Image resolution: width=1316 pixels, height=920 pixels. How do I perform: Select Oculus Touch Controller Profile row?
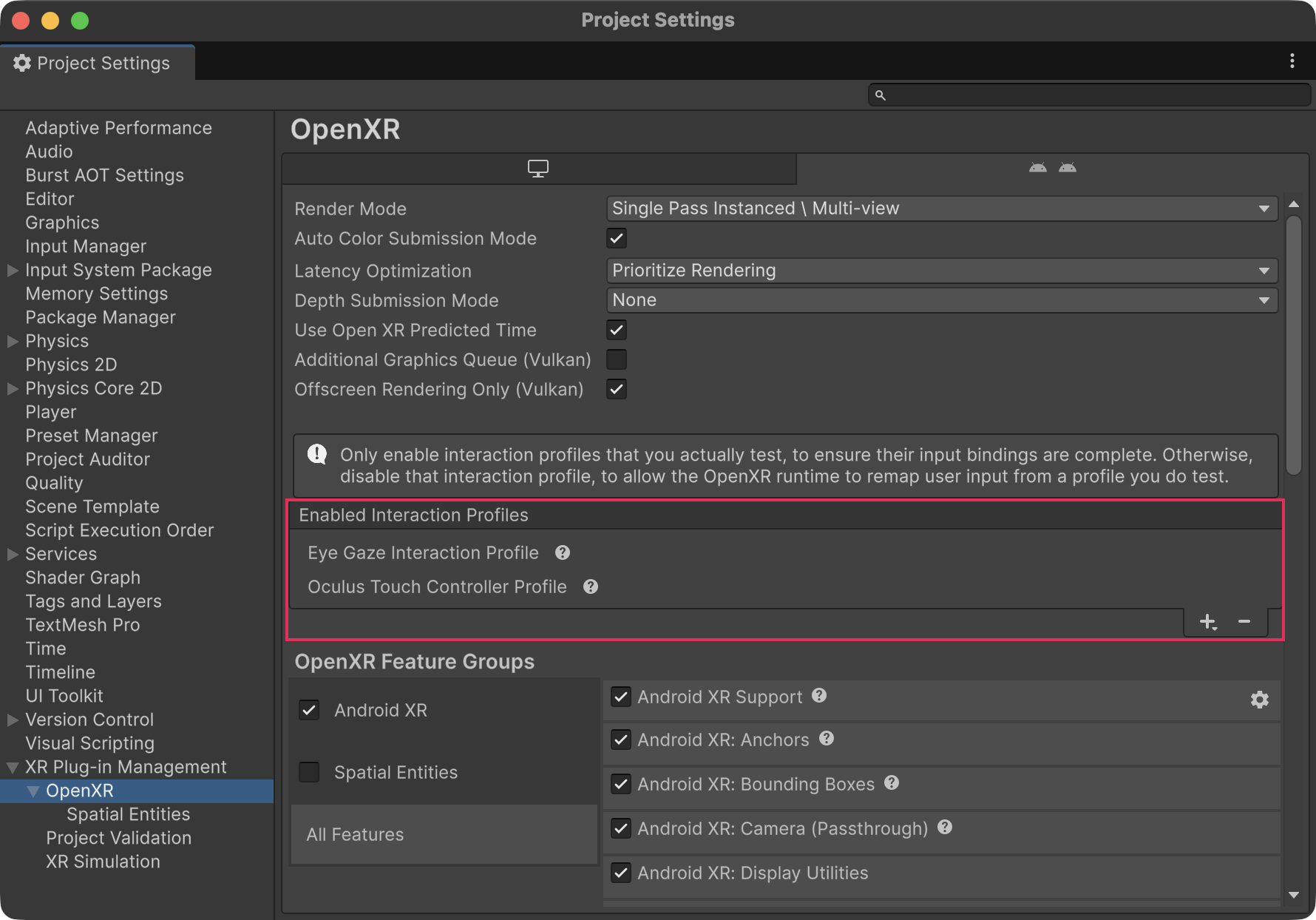tap(785, 586)
